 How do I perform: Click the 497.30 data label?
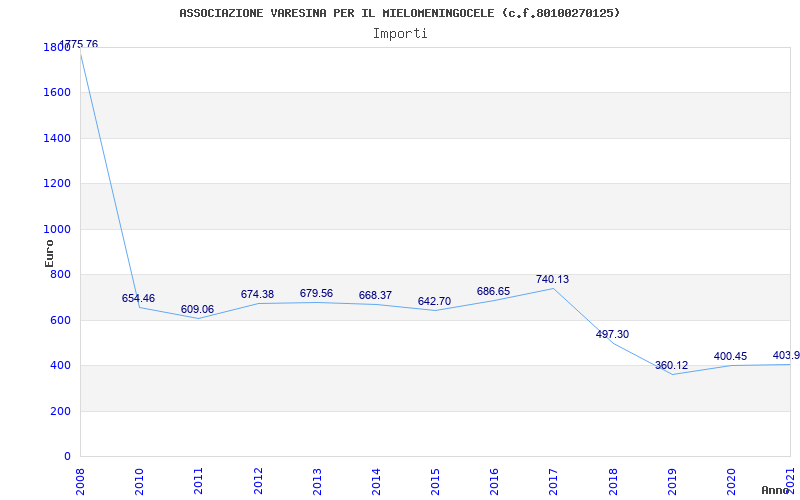[x=612, y=334]
